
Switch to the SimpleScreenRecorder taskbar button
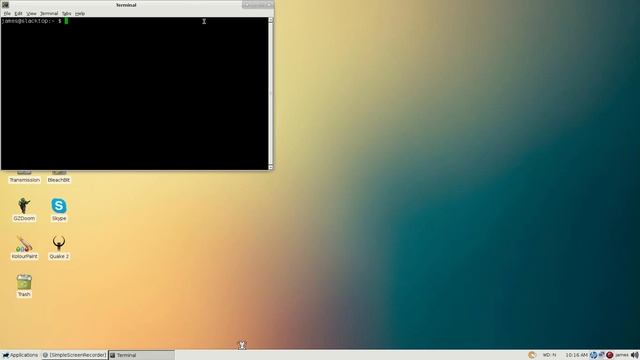[74, 355]
